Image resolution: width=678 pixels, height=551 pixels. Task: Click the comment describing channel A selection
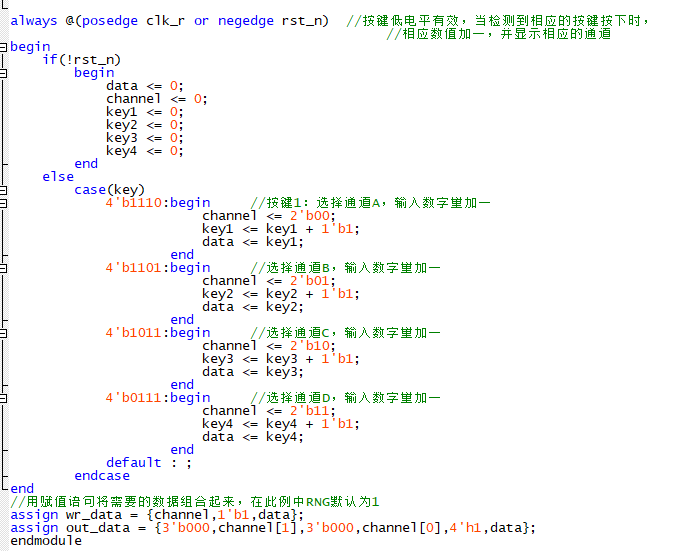pos(371,203)
